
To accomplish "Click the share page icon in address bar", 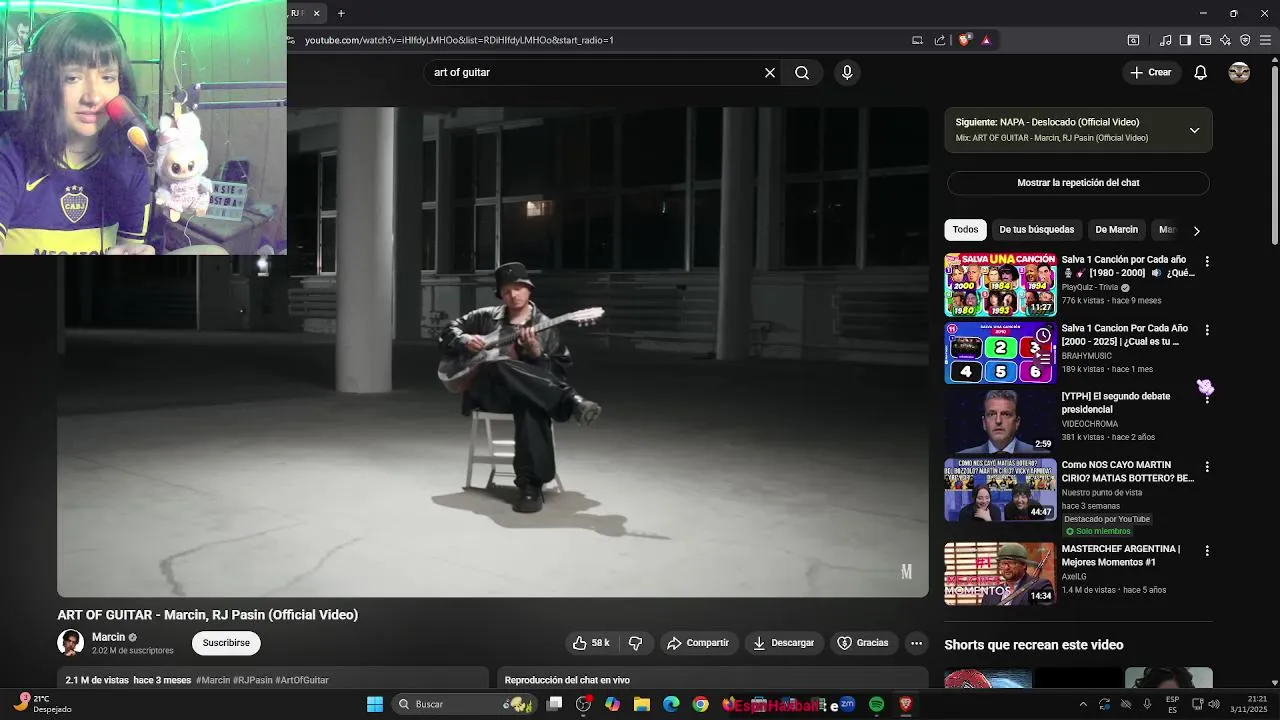I will point(940,40).
